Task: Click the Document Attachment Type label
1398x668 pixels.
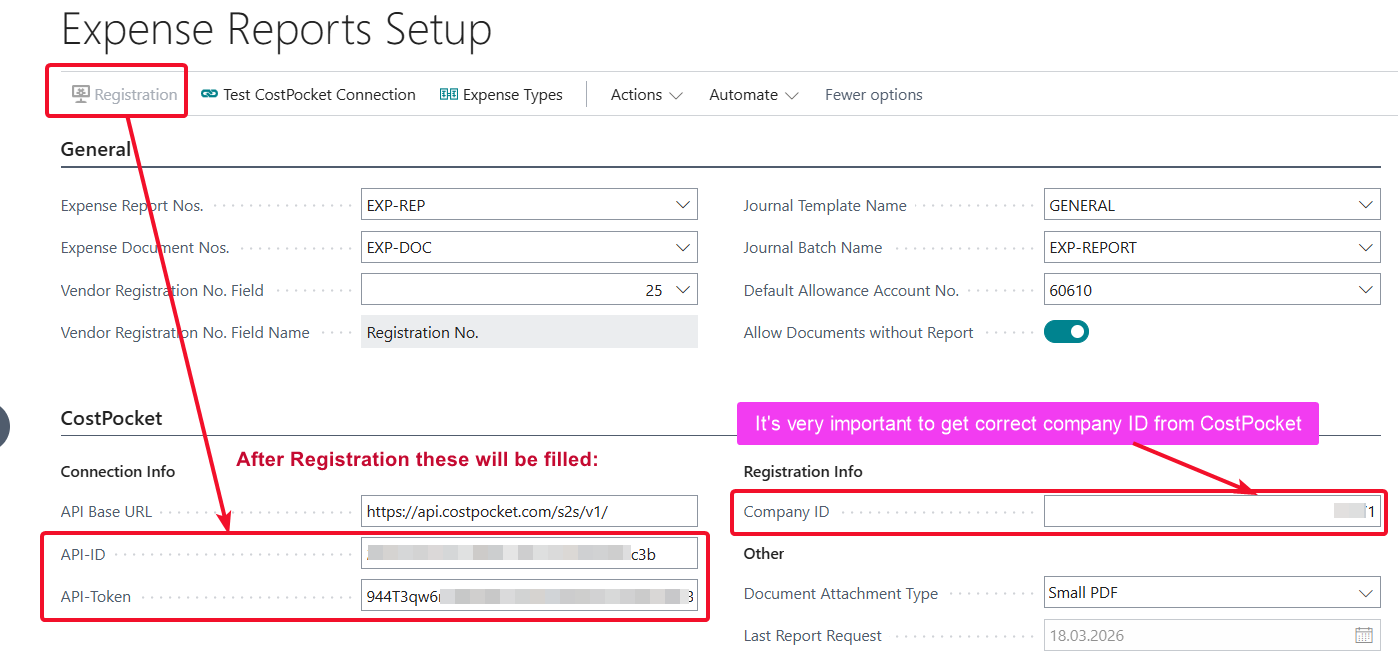Action: [841, 594]
